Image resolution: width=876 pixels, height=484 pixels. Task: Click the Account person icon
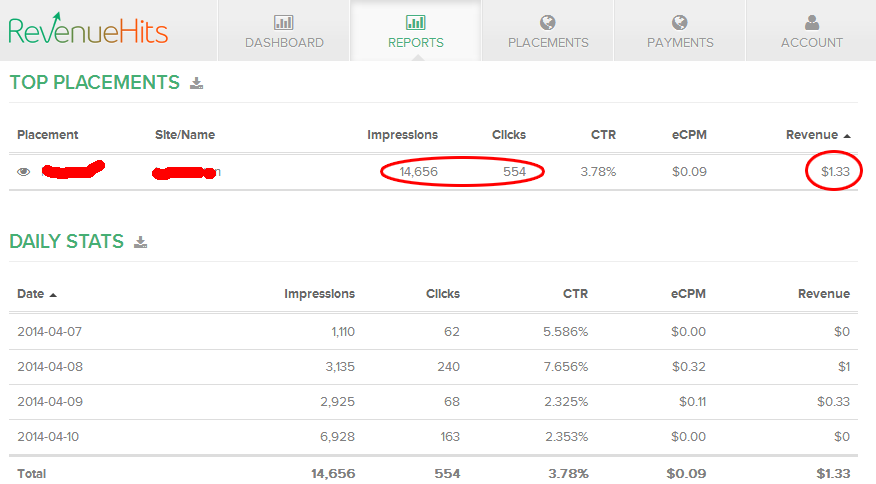click(812, 21)
